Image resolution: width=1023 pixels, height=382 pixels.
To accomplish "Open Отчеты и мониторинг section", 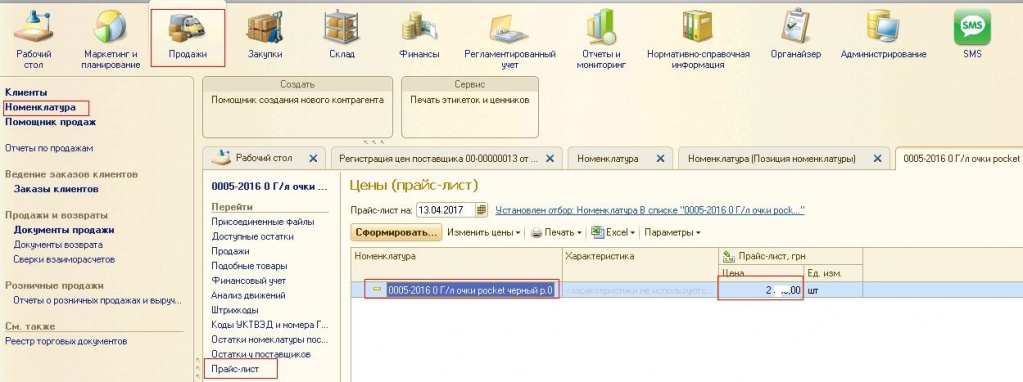I will coord(601,27).
